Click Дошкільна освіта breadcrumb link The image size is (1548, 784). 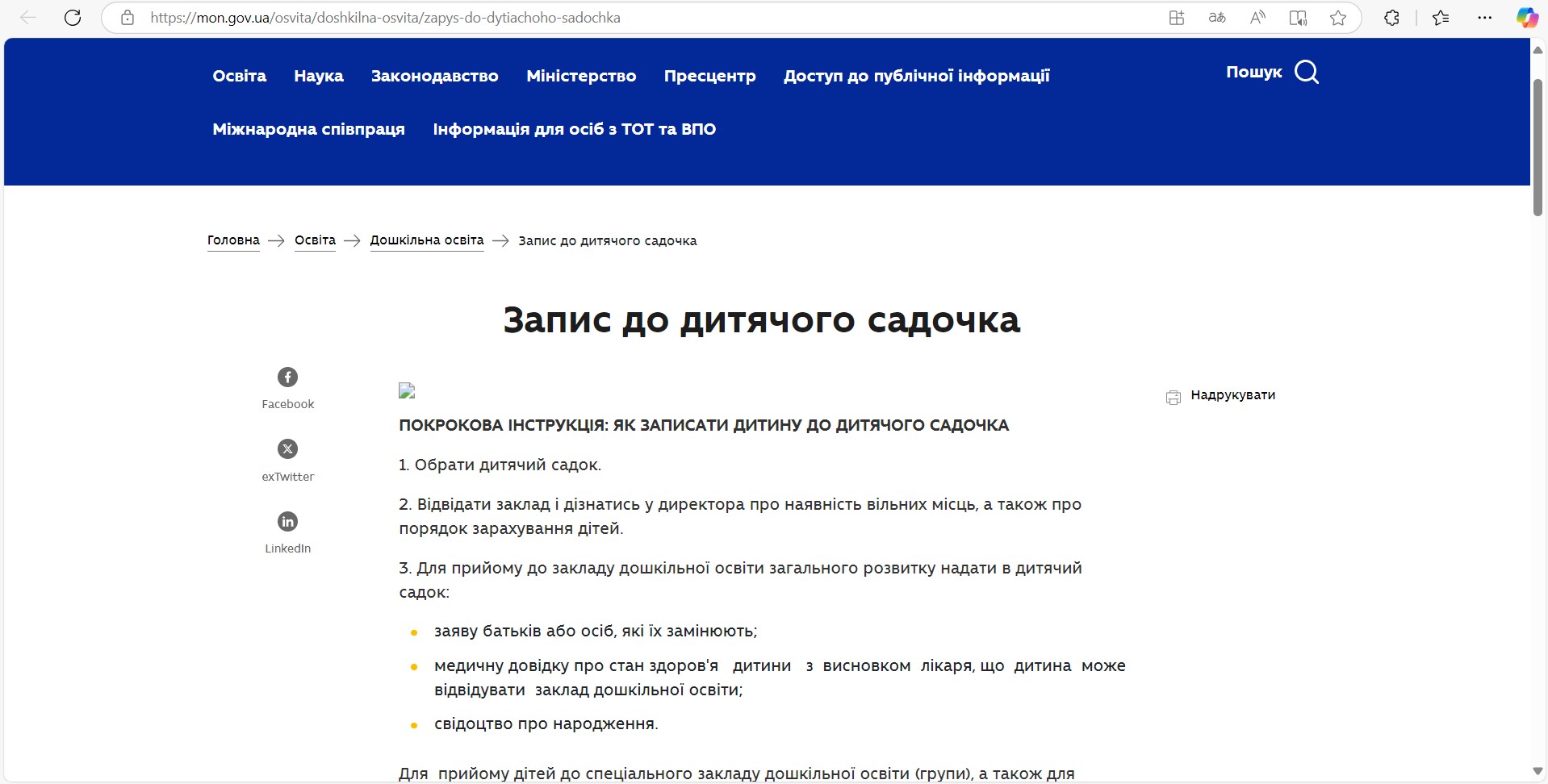click(426, 240)
